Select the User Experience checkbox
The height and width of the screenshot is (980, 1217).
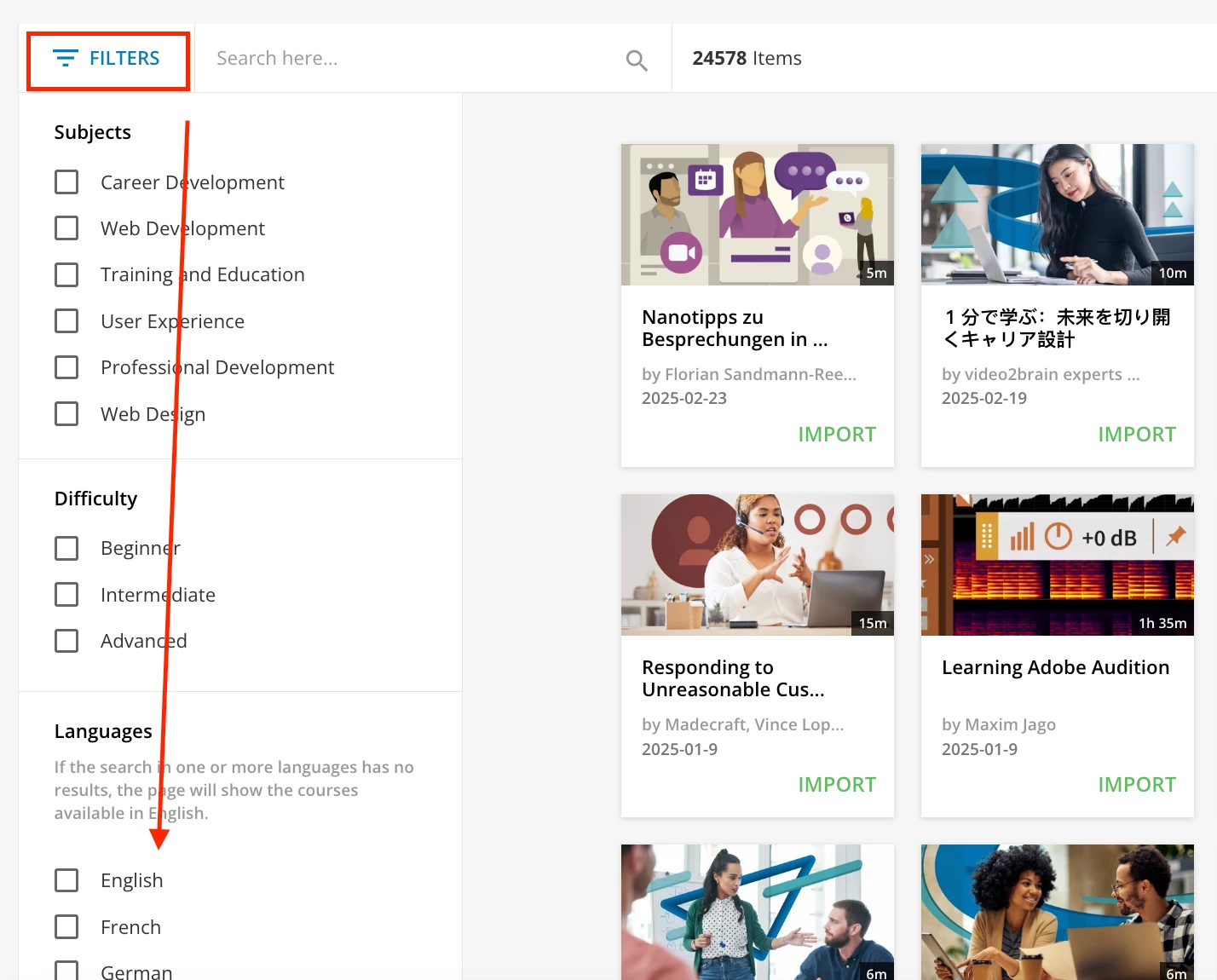[66, 321]
